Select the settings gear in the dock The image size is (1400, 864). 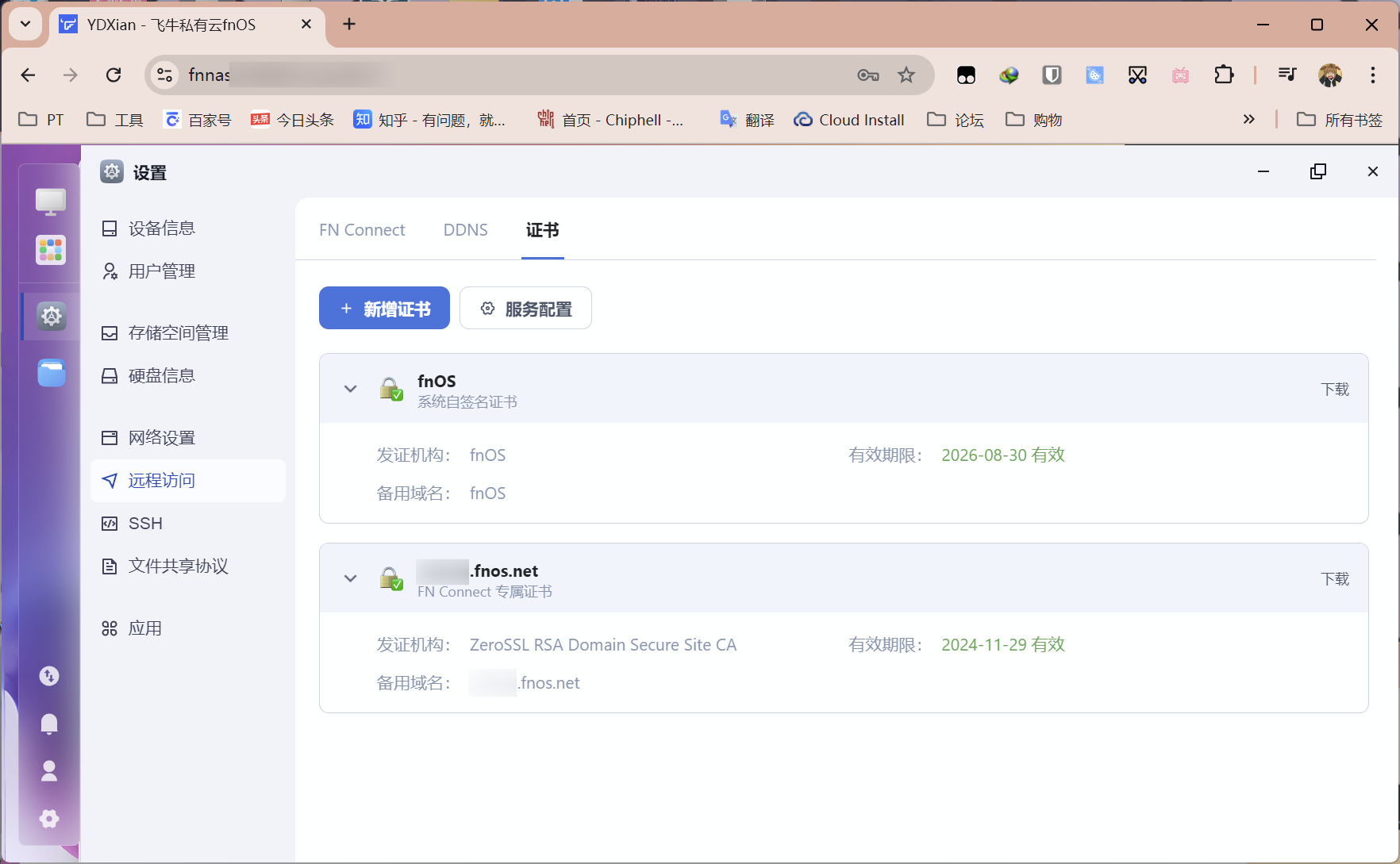point(52,317)
